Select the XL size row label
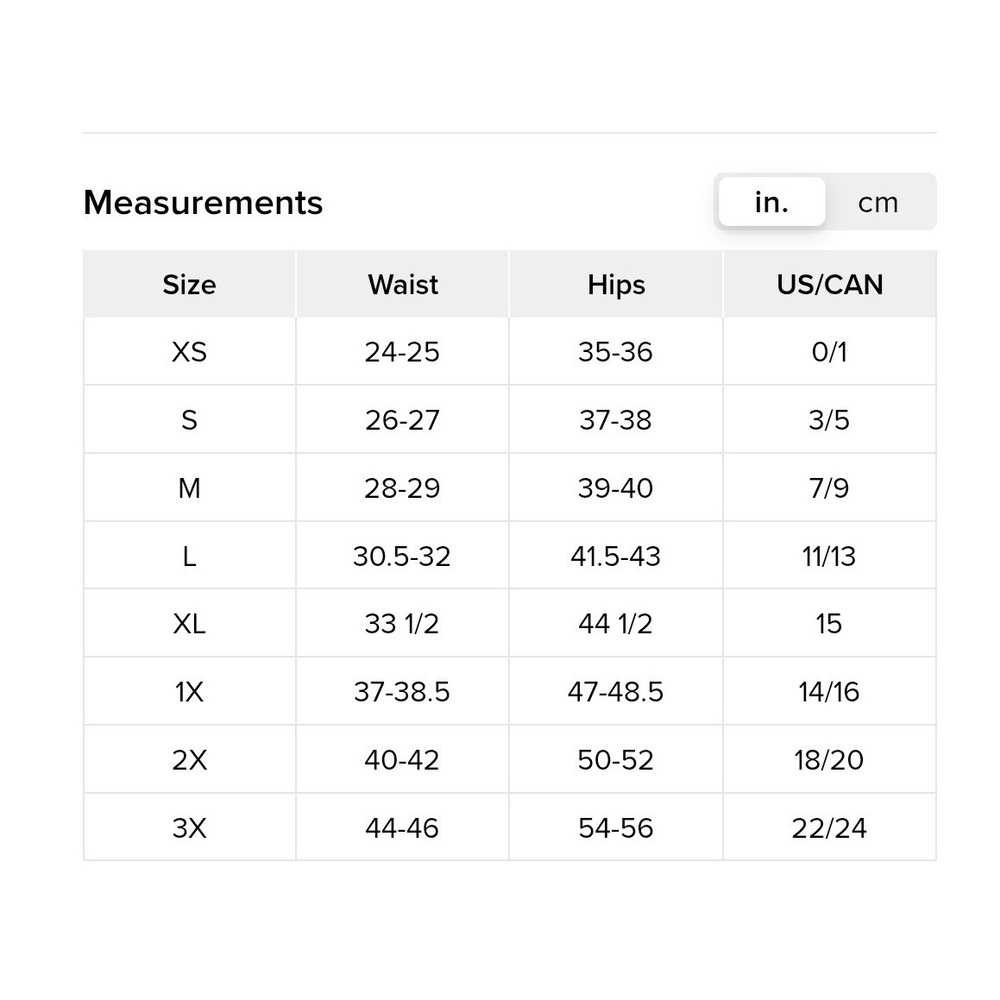 189,624
